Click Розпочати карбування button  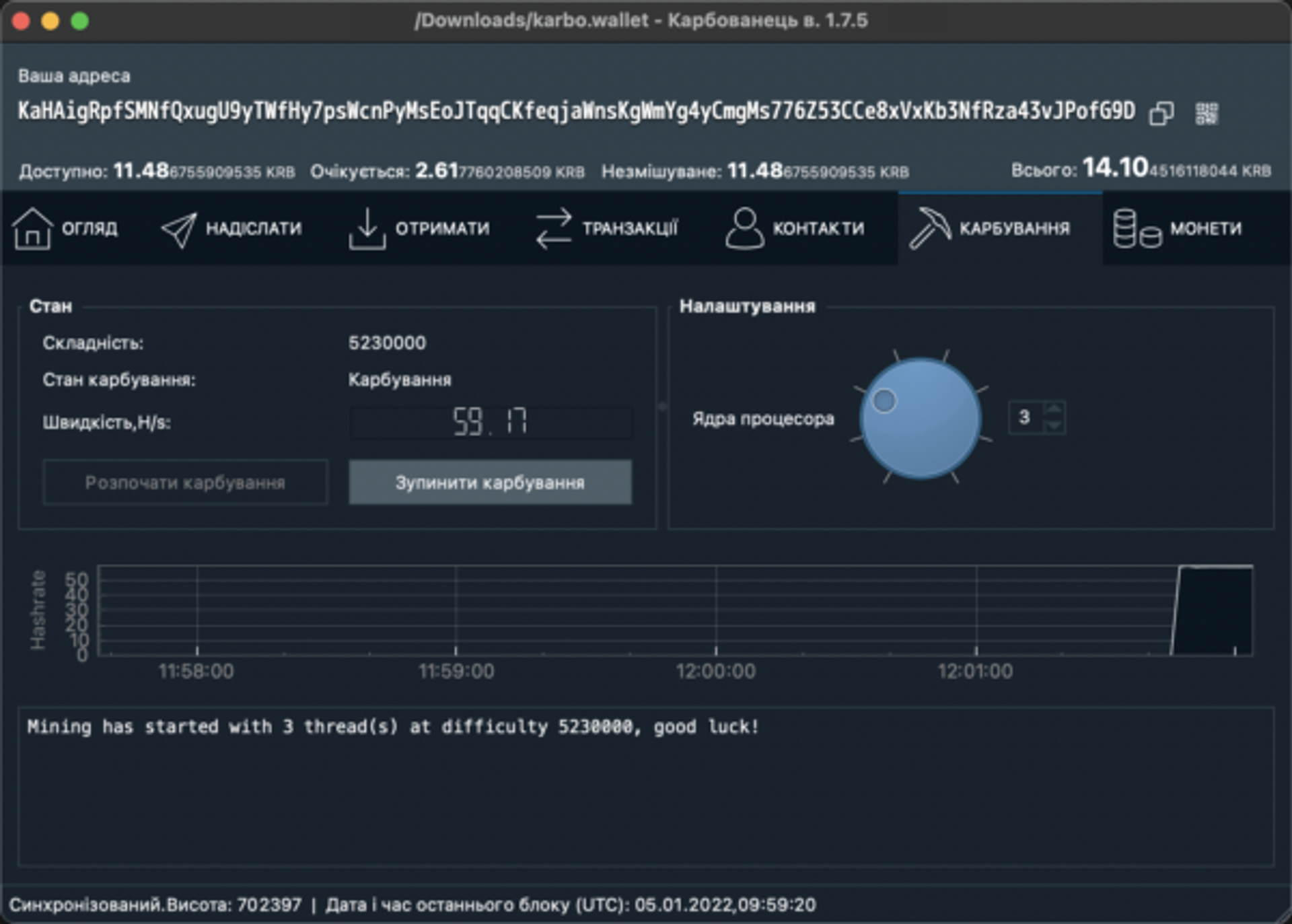coord(185,483)
